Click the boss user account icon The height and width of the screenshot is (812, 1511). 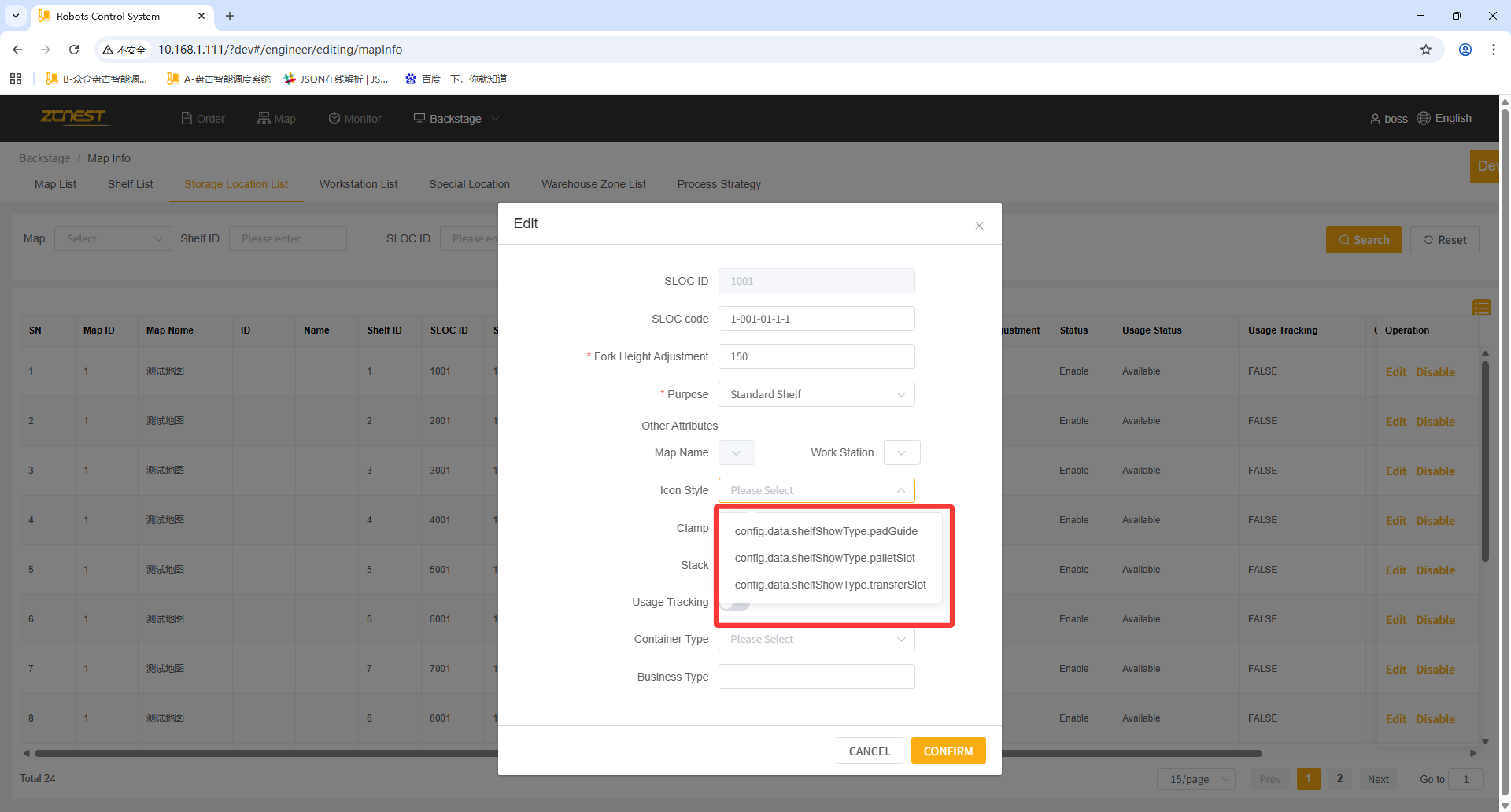(1375, 119)
